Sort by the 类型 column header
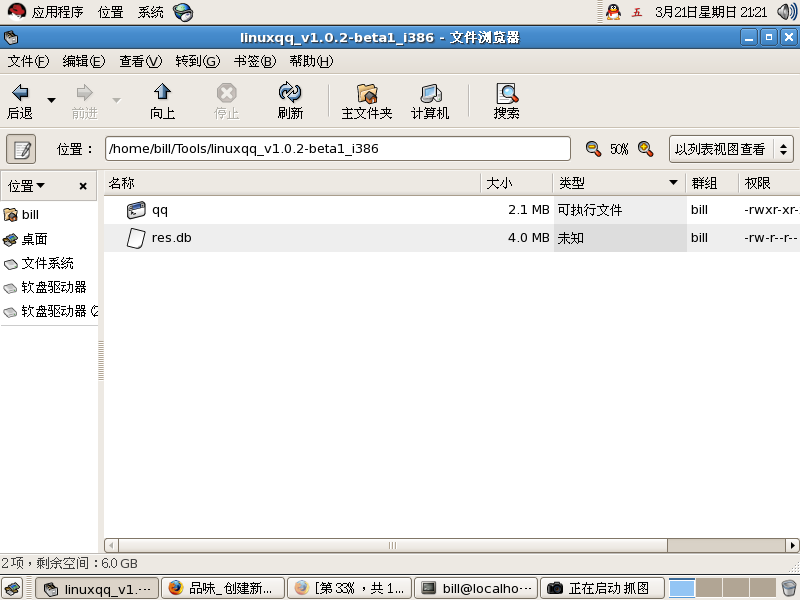800x600 pixels. [619, 183]
